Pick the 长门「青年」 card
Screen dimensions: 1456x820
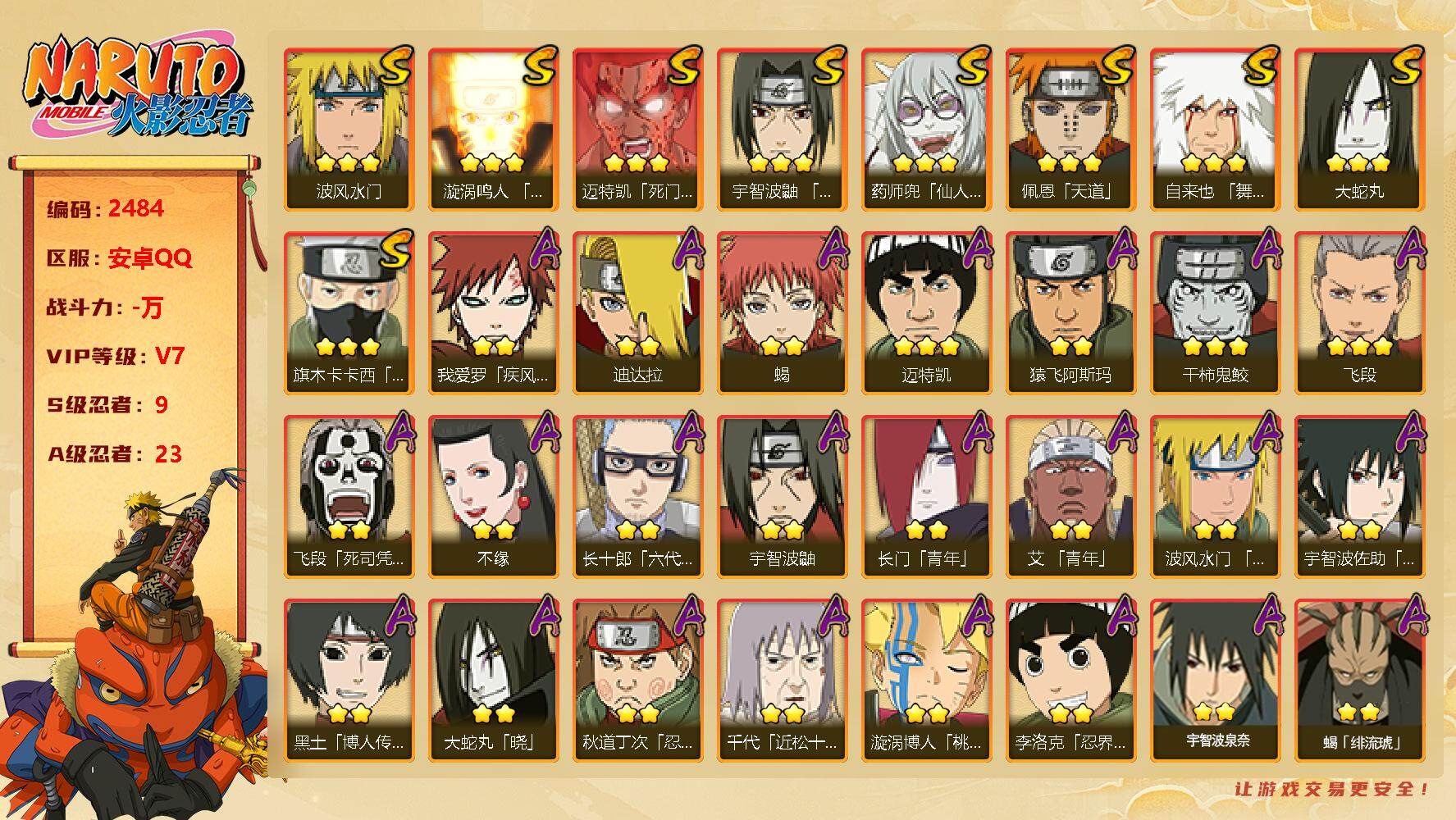[x=927, y=497]
